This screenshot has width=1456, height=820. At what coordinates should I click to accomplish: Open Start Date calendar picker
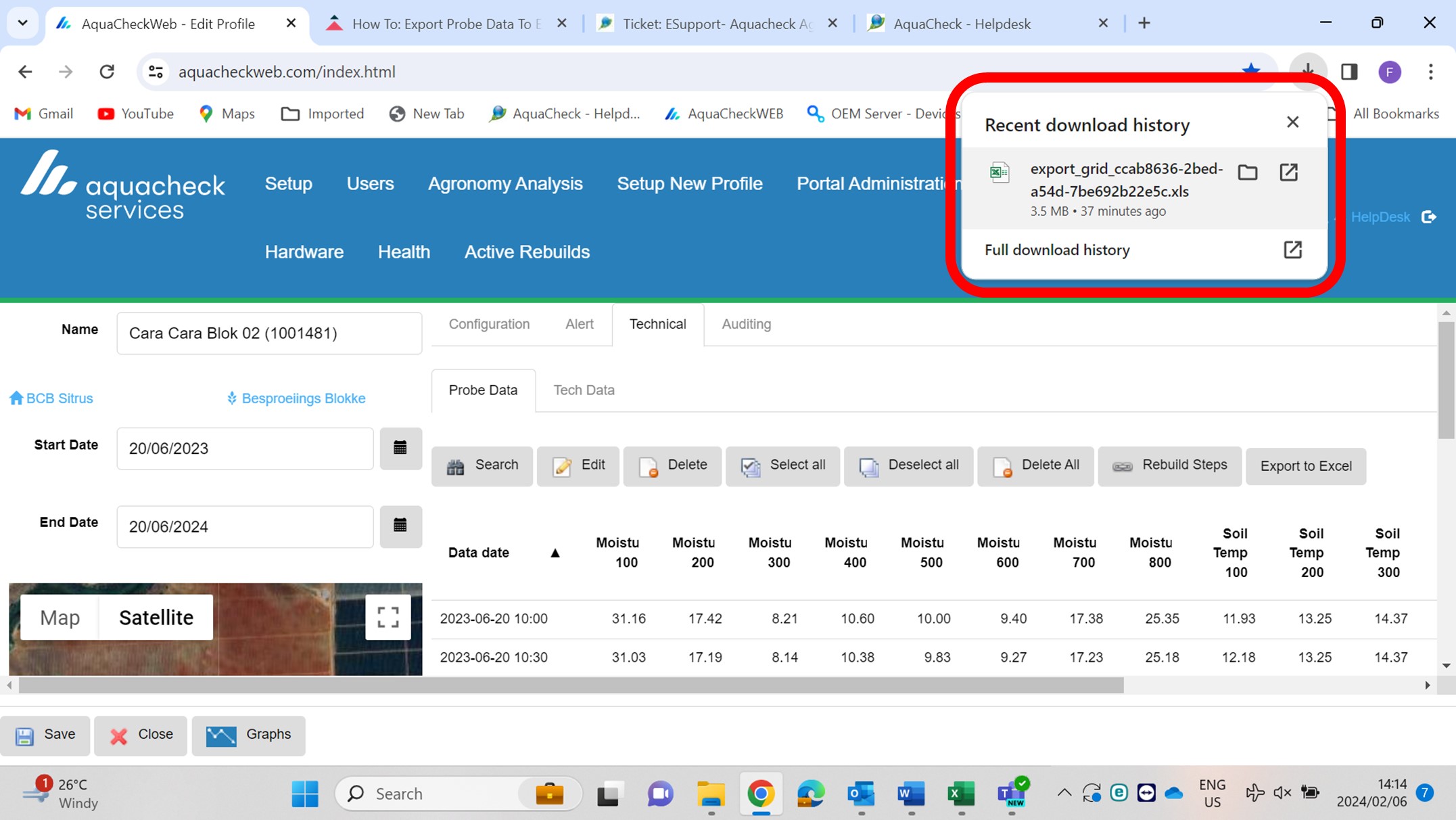400,448
